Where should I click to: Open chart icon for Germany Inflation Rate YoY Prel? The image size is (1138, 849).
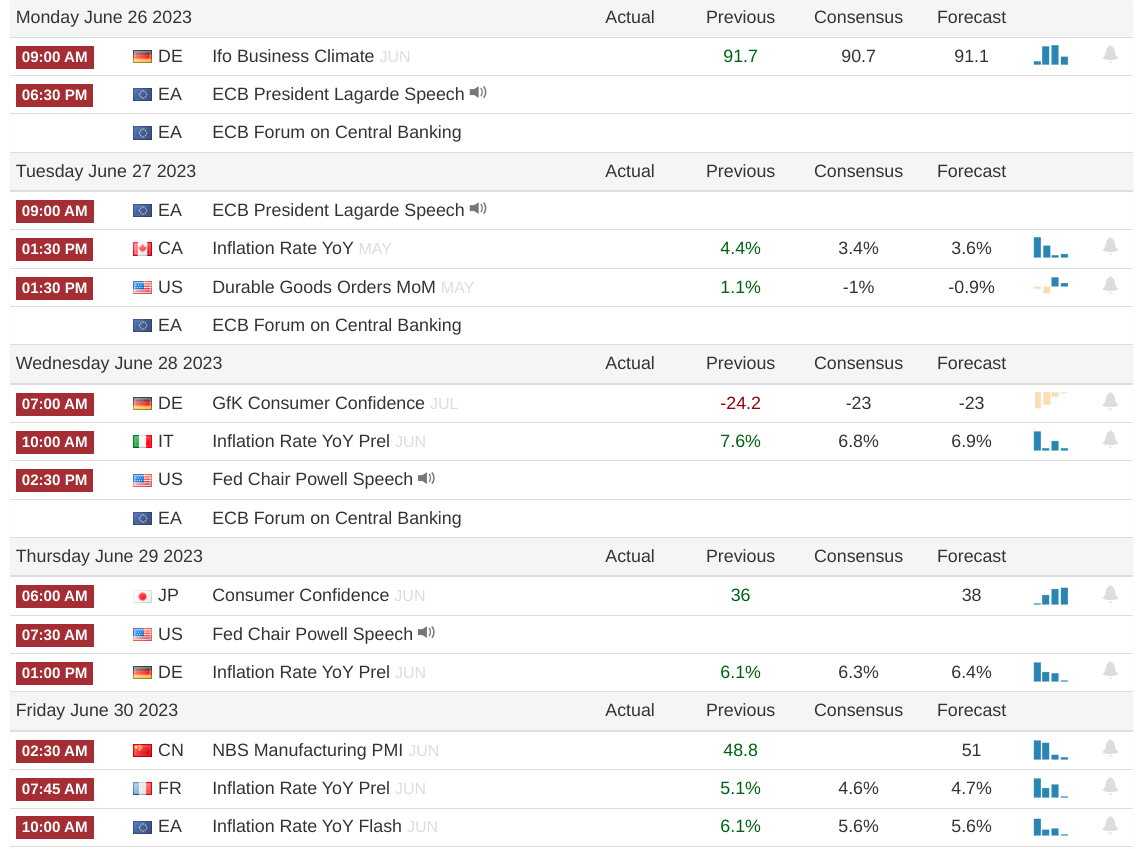(x=1050, y=672)
